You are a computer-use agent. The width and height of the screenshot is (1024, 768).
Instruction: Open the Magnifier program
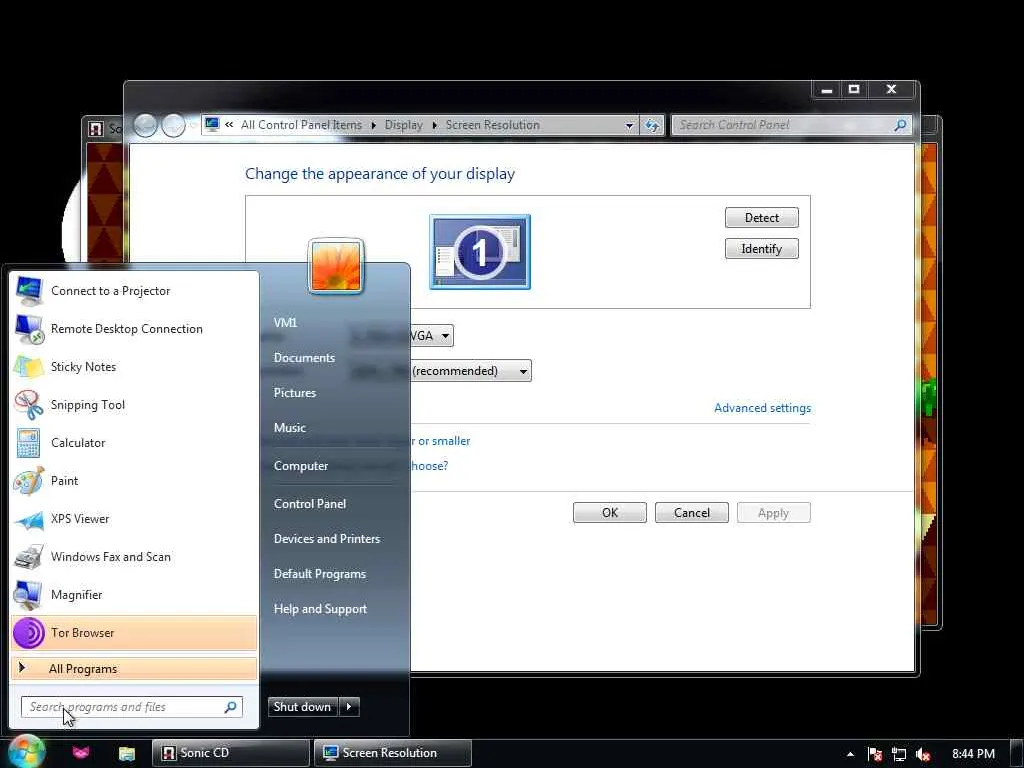[x=134, y=594]
